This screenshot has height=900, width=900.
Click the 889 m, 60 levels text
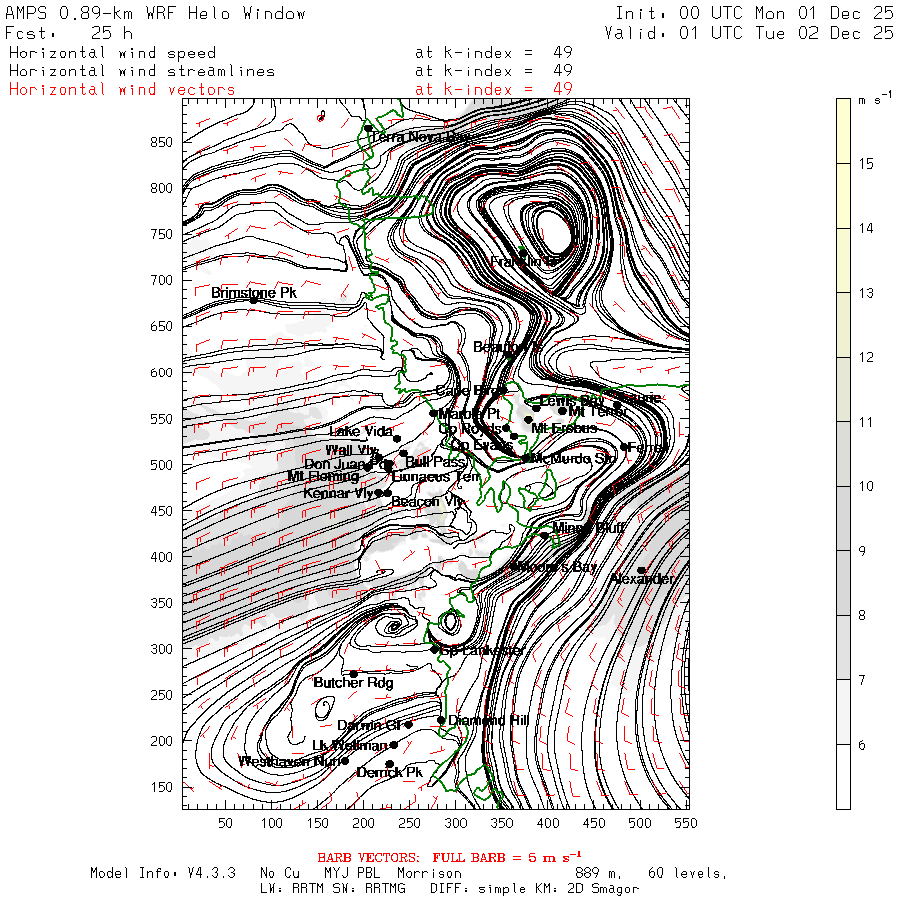[651, 873]
